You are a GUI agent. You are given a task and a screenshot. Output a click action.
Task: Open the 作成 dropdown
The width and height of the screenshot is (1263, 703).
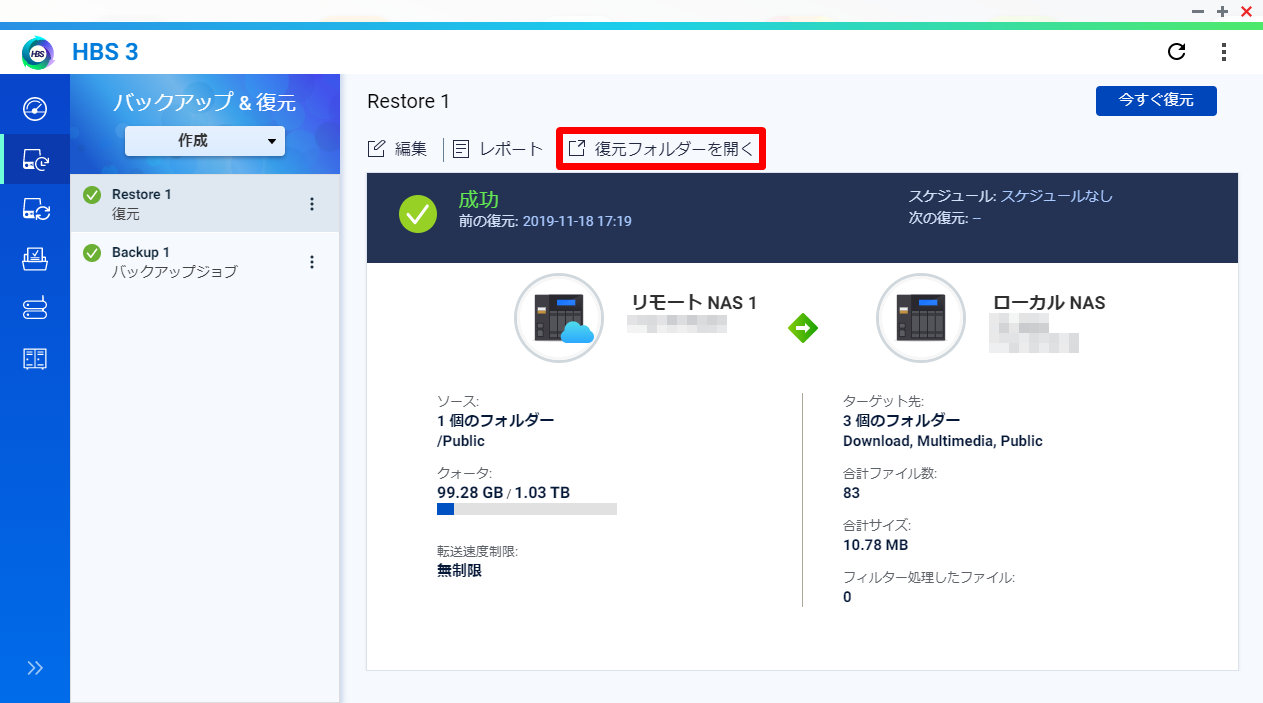pyautogui.click(x=205, y=141)
